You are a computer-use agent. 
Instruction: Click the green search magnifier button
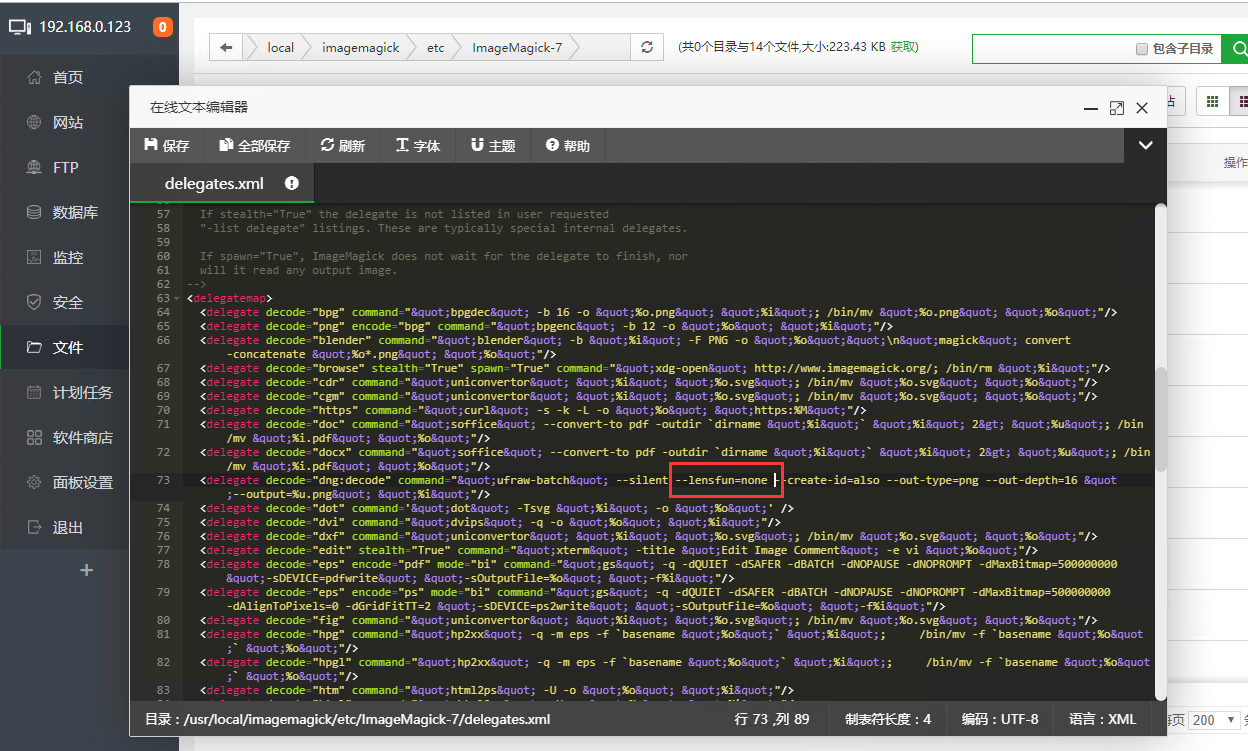point(1237,48)
